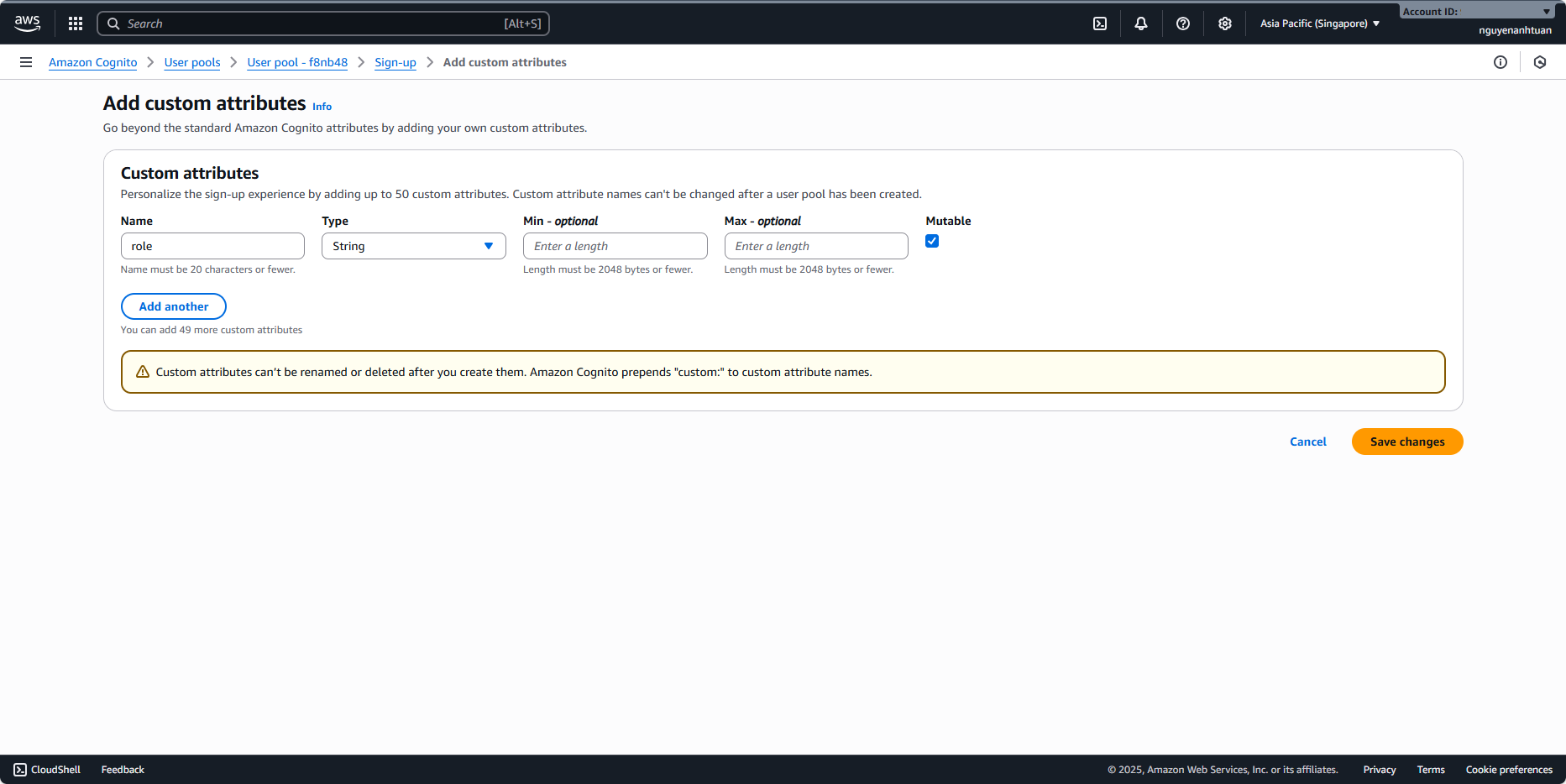Open the info panel icon on right
1566x784 pixels.
click(x=1501, y=62)
